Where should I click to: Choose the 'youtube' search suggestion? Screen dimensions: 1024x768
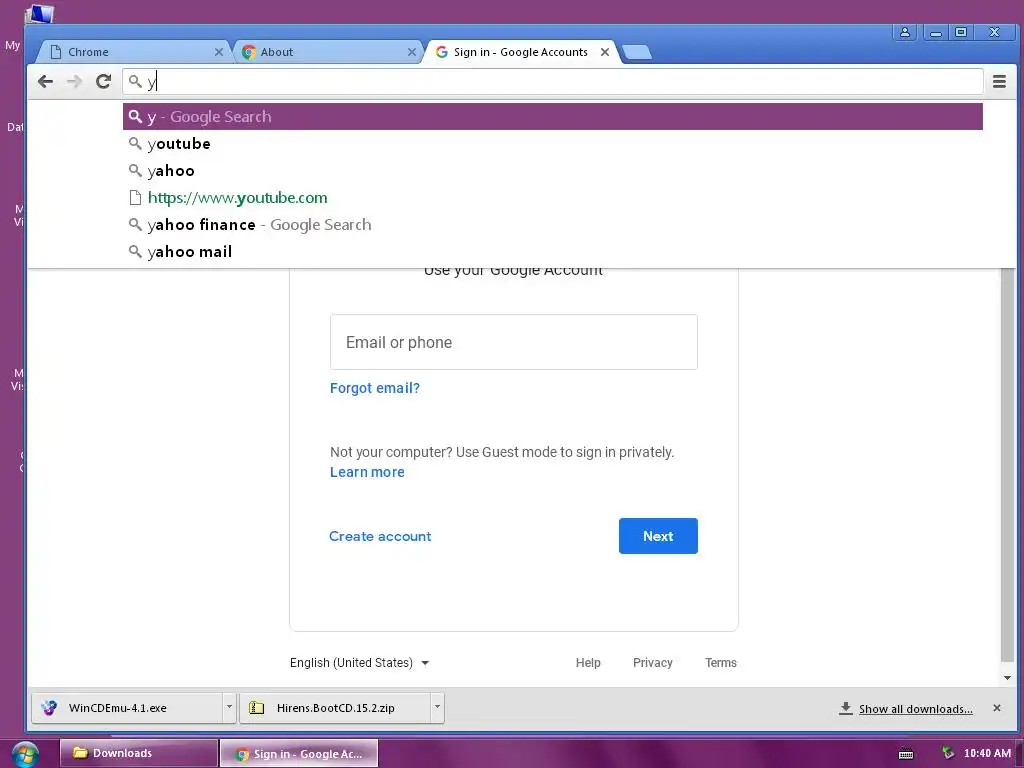click(x=552, y=144)
